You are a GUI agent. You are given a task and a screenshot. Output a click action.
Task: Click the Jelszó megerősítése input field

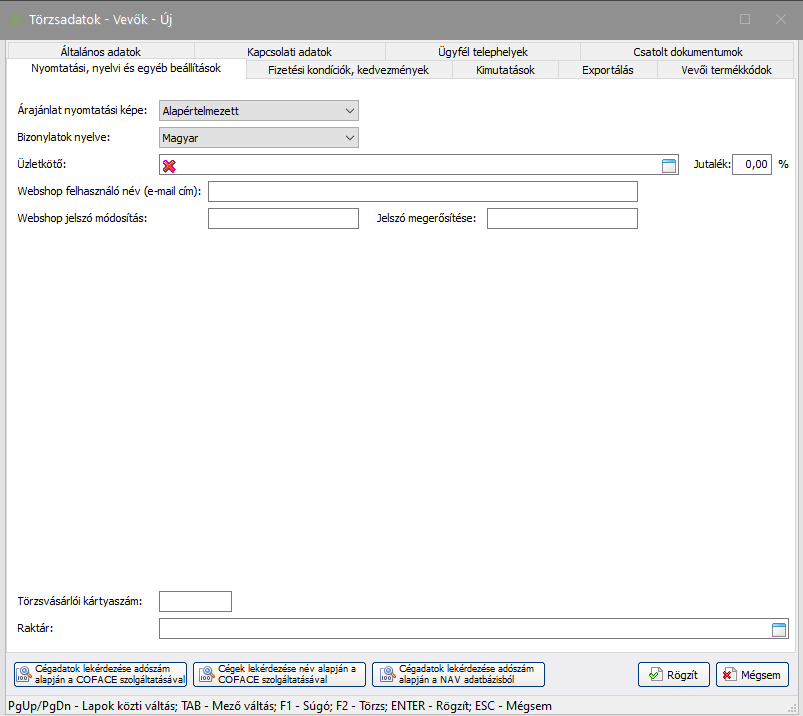pos(561,219)
